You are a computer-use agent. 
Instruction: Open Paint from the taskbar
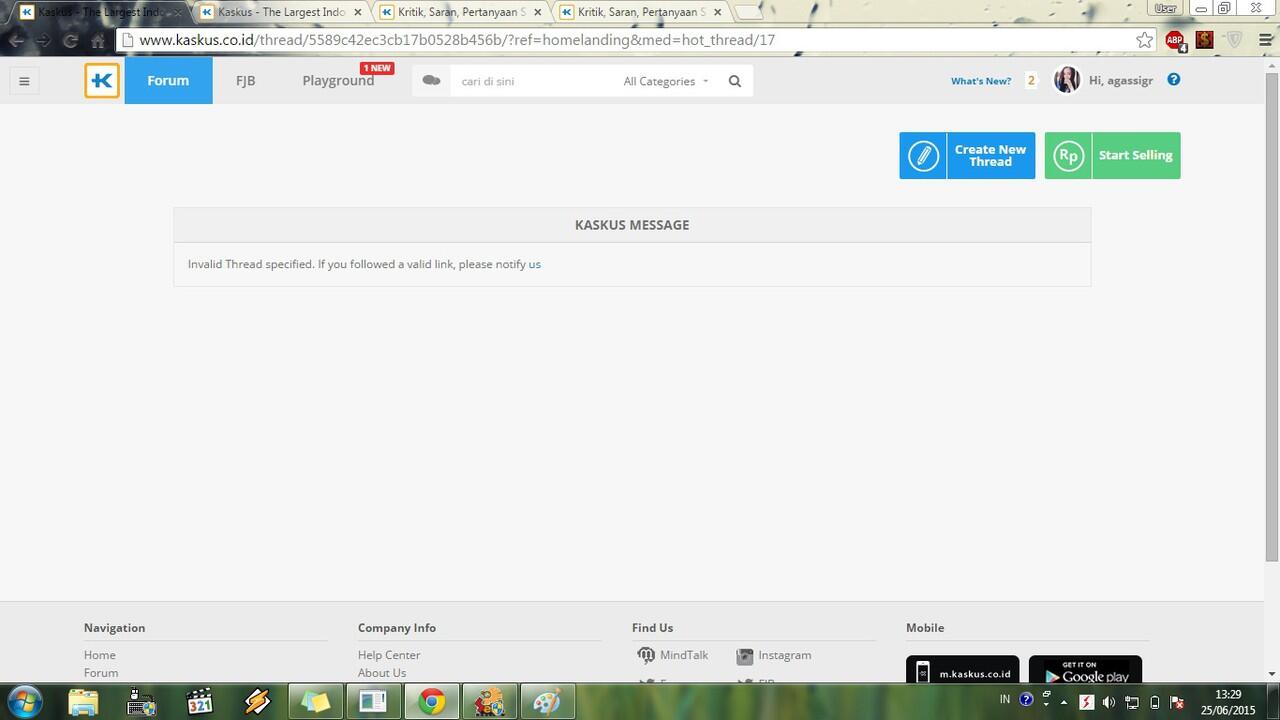click(547, 702)
